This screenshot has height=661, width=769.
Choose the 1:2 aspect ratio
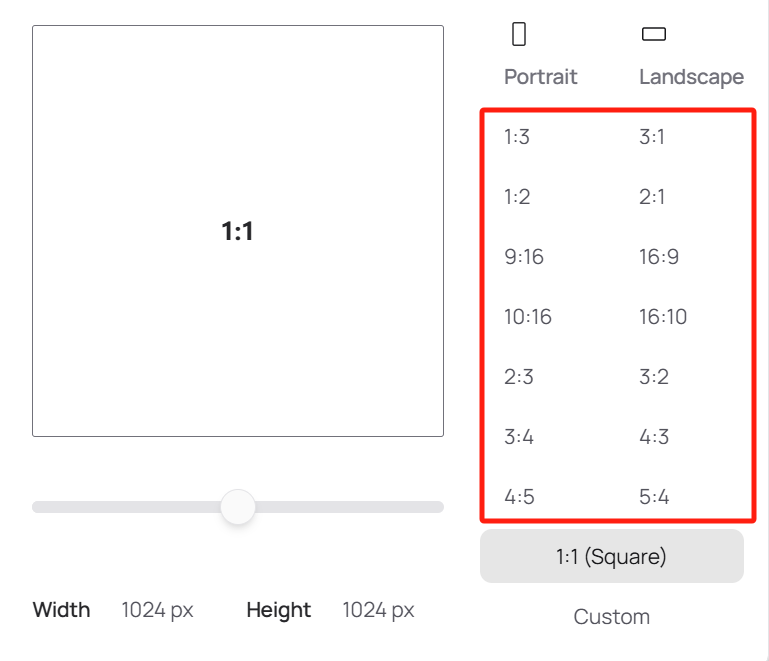pyautogui.click(x=517, y=197)
